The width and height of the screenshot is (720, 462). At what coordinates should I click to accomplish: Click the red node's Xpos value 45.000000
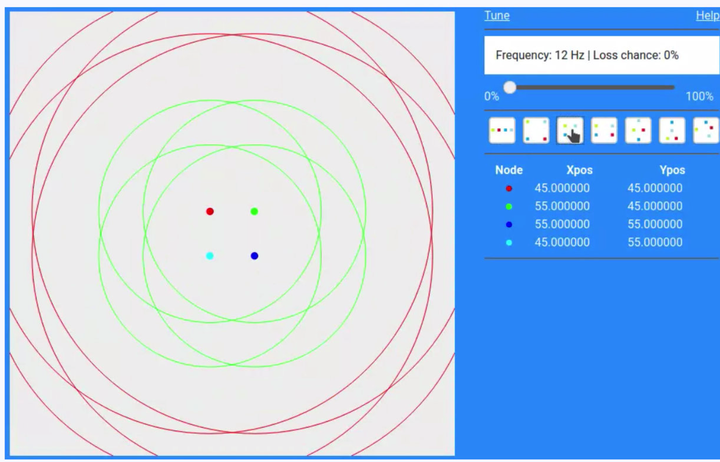(x=562, y=188)
